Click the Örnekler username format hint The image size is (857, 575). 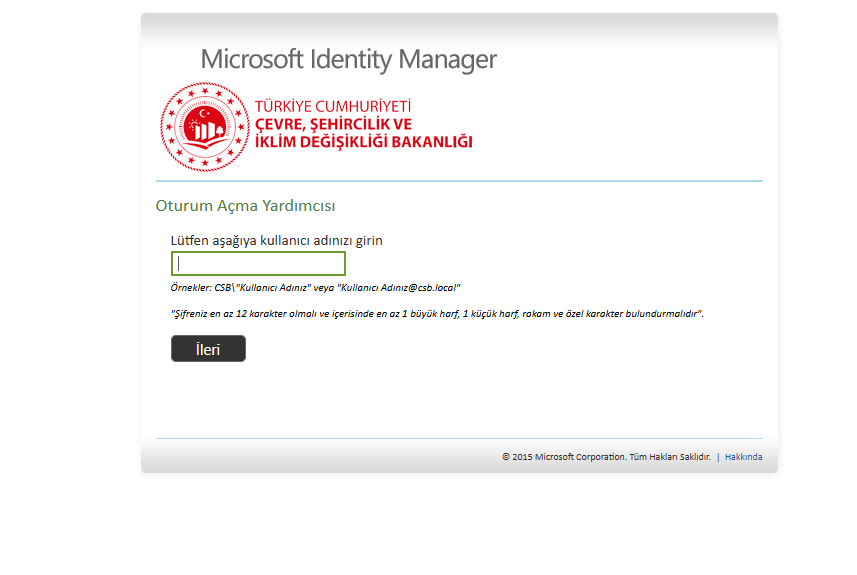pyautogui.click(x=315, y=288)
